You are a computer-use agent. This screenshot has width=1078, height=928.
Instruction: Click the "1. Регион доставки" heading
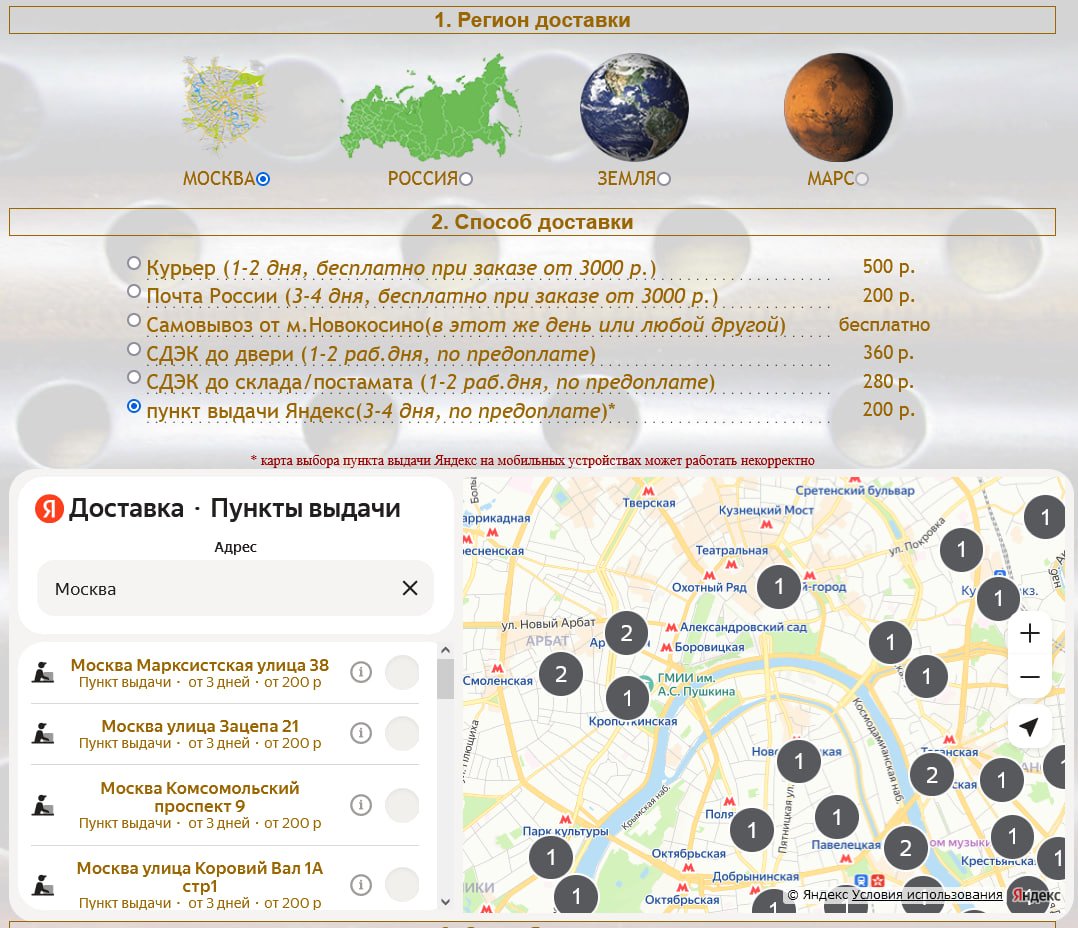(x=532, y=20)
